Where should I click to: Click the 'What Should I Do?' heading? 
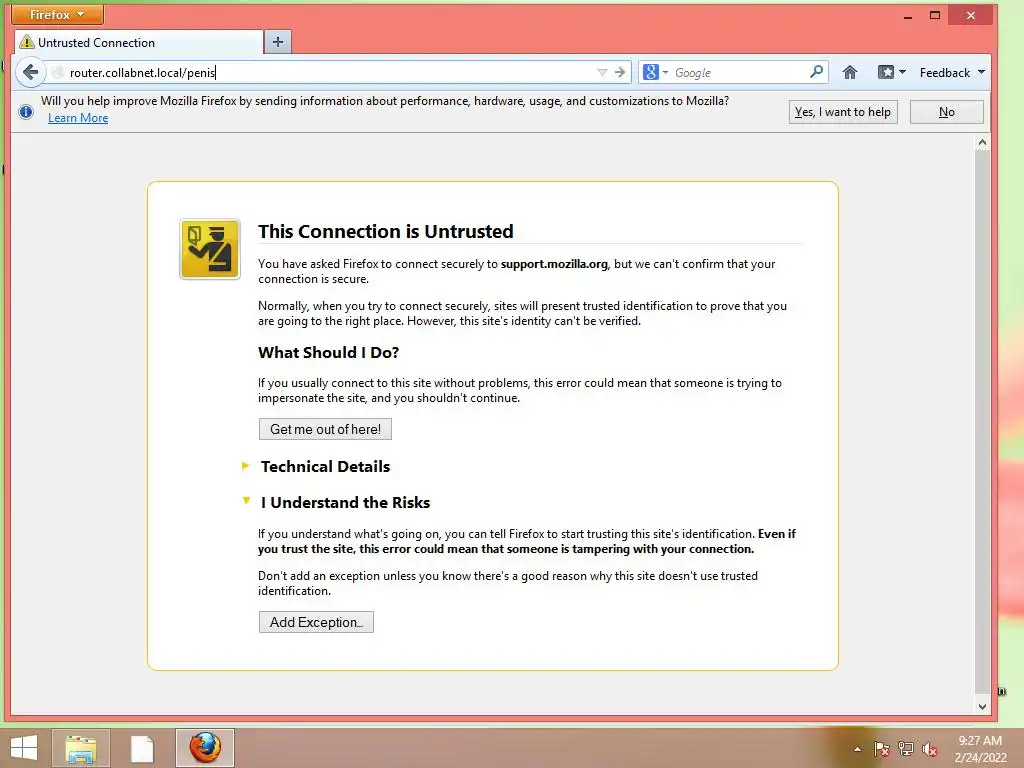coord(328,353)
